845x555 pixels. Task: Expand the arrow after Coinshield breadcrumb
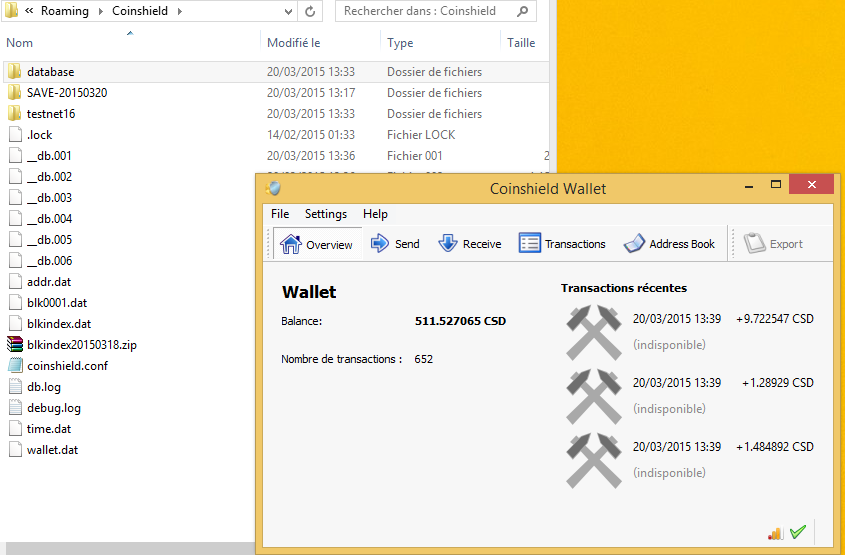(x=179, y=11)
